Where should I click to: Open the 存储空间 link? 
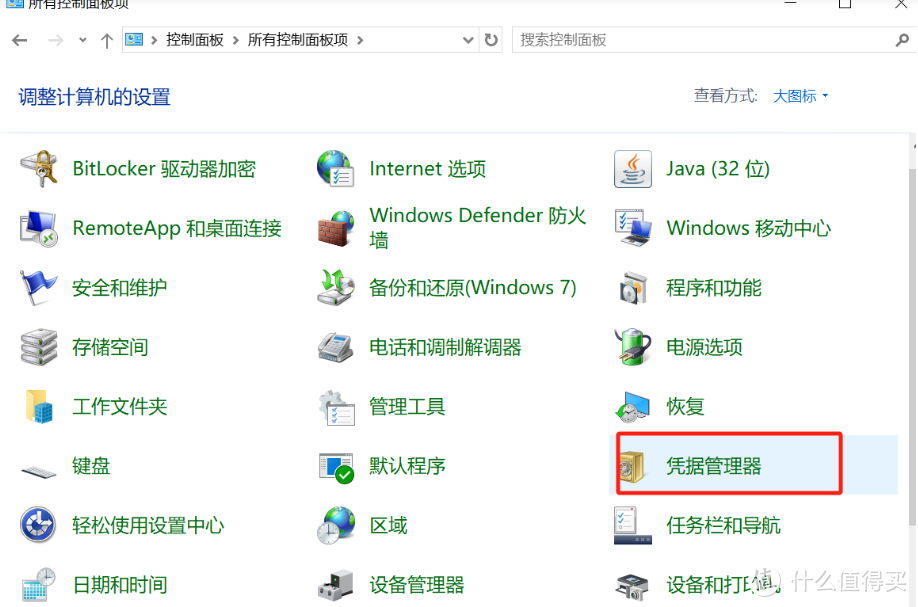coord(110,347)
